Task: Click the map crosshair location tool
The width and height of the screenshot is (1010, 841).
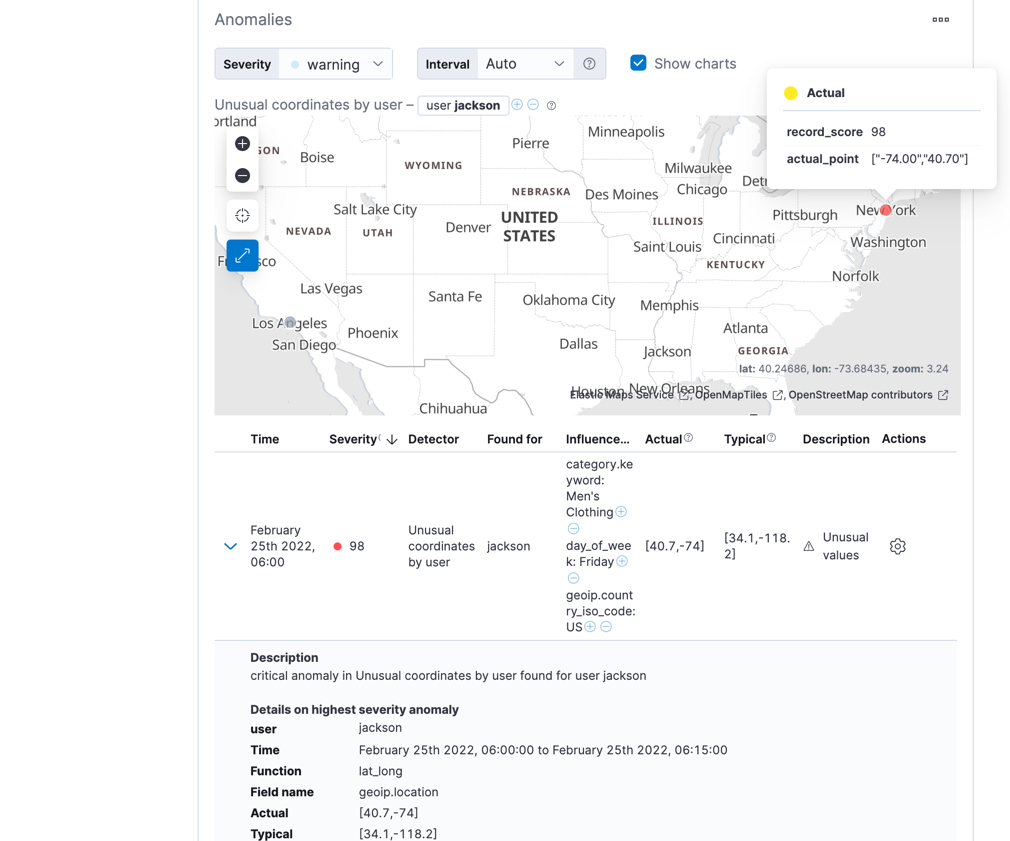Action: (242, 215)
